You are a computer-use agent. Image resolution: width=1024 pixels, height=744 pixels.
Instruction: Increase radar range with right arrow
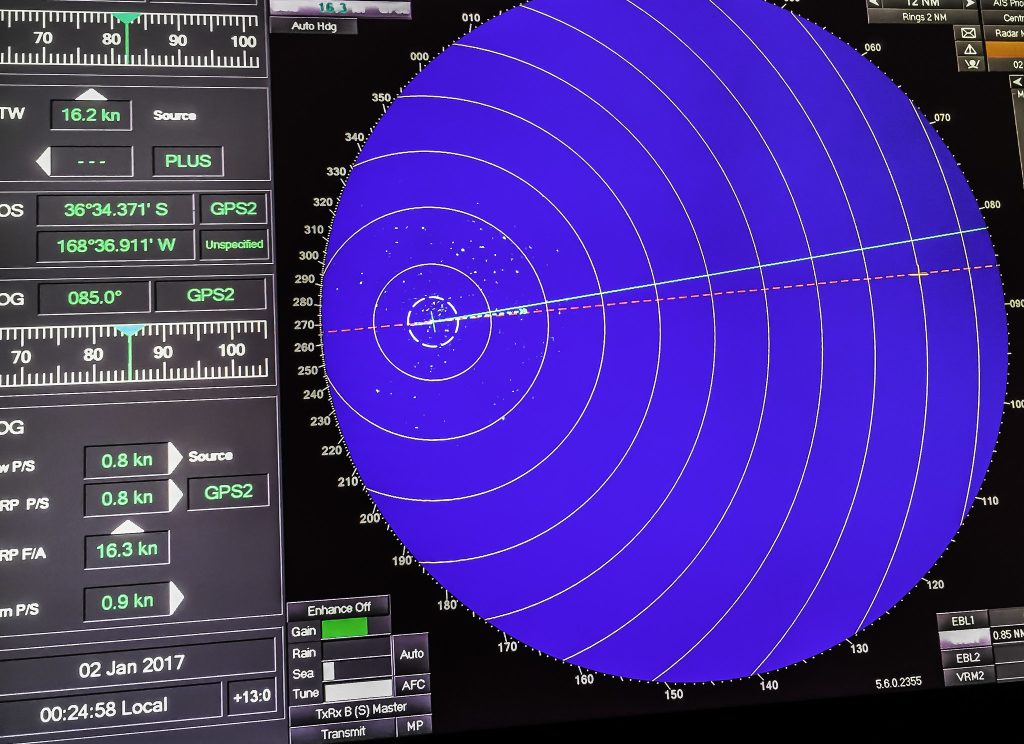pyautogui.click(x=971, y=3)
